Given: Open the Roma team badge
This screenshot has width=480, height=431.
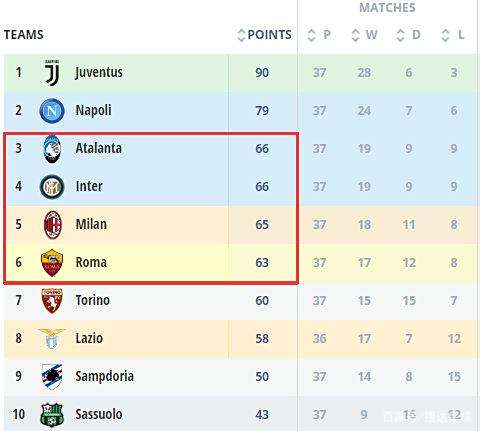Looking at the screenshot, I should (x=52, y=263).
